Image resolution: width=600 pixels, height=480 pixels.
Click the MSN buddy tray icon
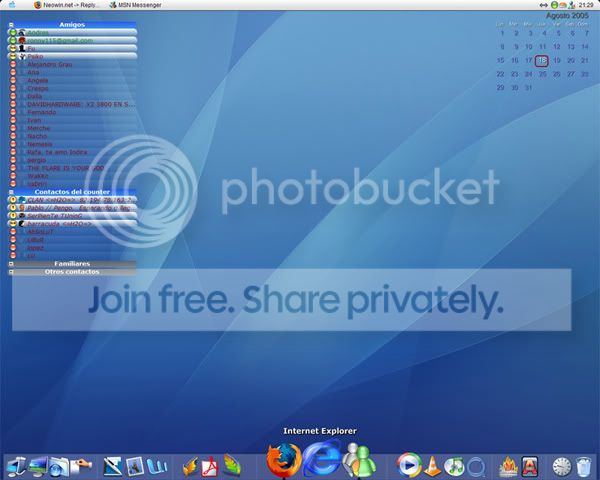tap(572, 5)
